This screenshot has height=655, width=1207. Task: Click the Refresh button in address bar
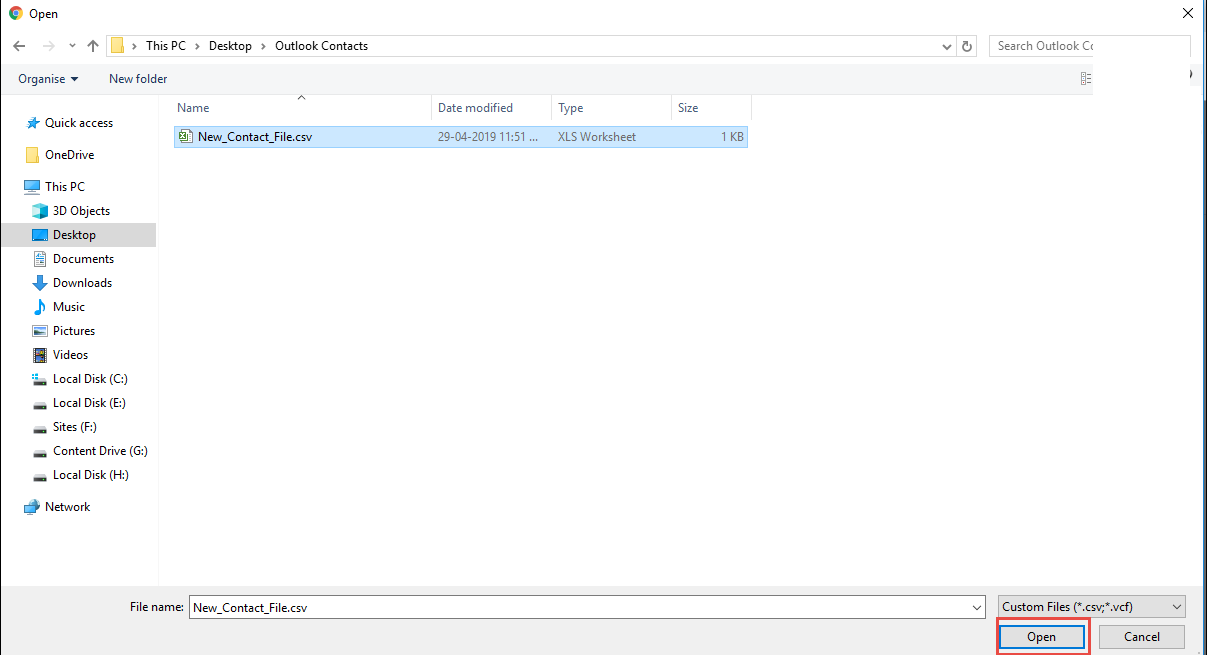(x=967, y=46)
